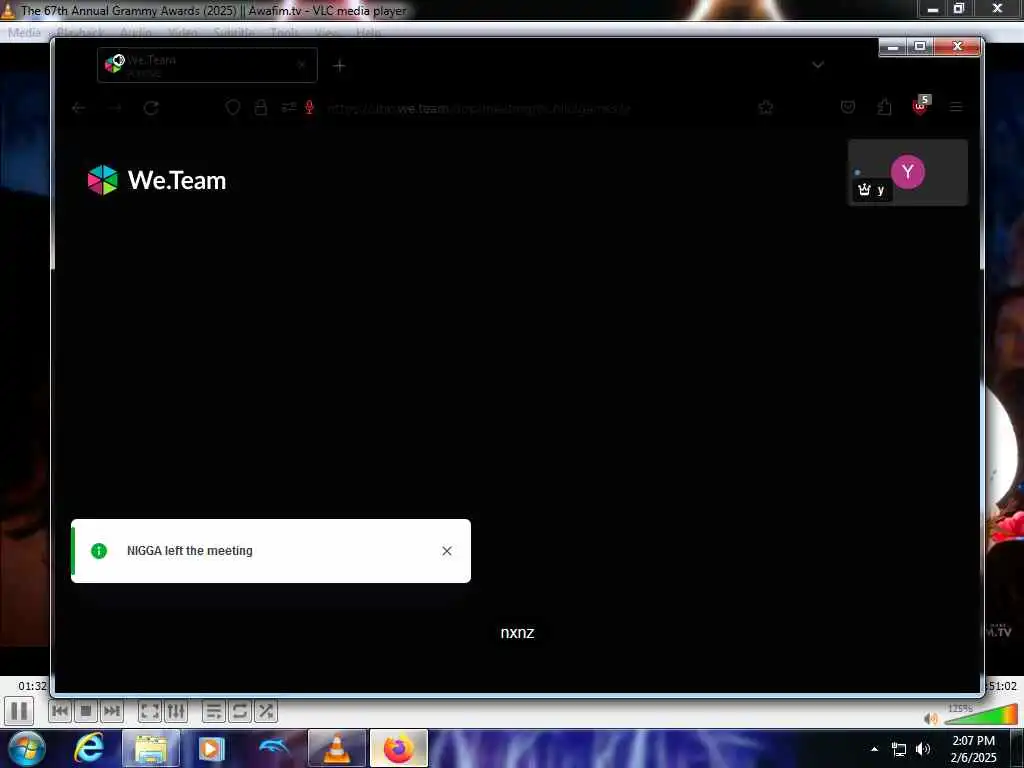This screenshot has width=1024, height=768.
Task: Select participant Y avatar tile
Action: point(908,172)
